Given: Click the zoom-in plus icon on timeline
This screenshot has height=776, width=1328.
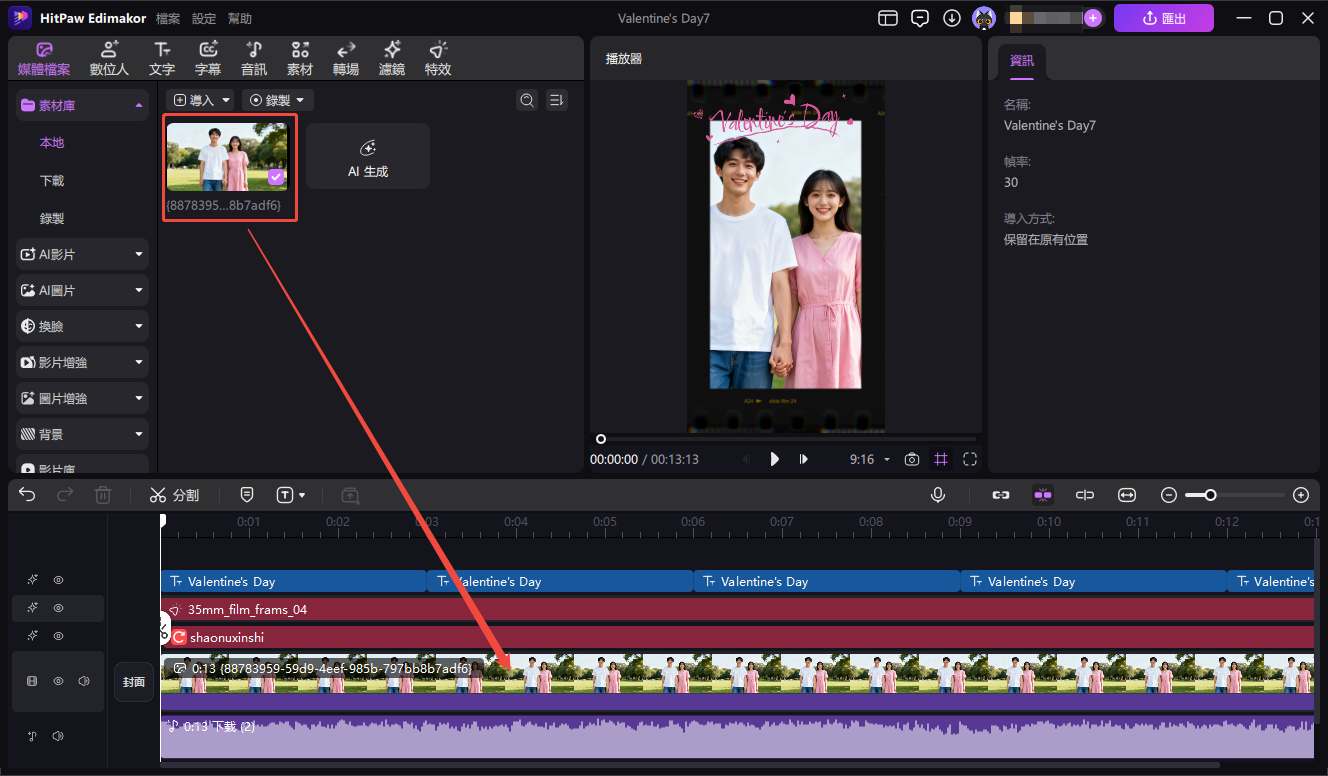Looking at the screenshot, I should coord(1300,495).
